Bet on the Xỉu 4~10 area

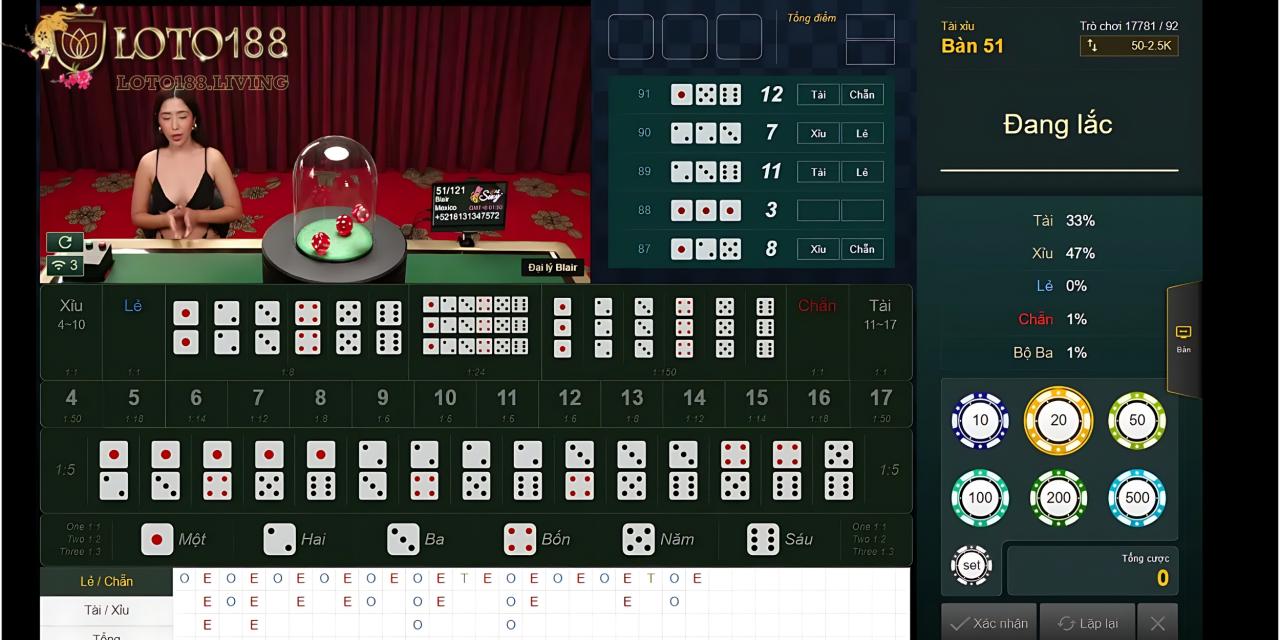(71, 332)
